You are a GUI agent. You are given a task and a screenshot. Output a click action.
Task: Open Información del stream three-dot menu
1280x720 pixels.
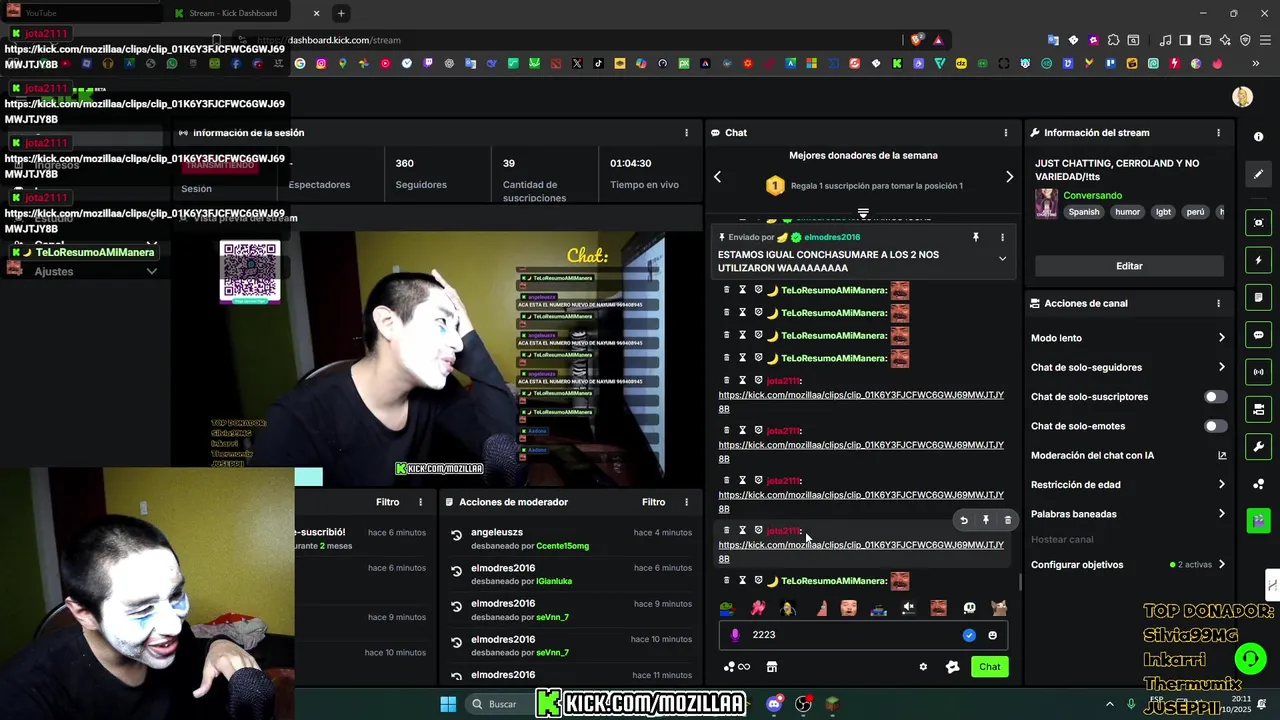1218,133
